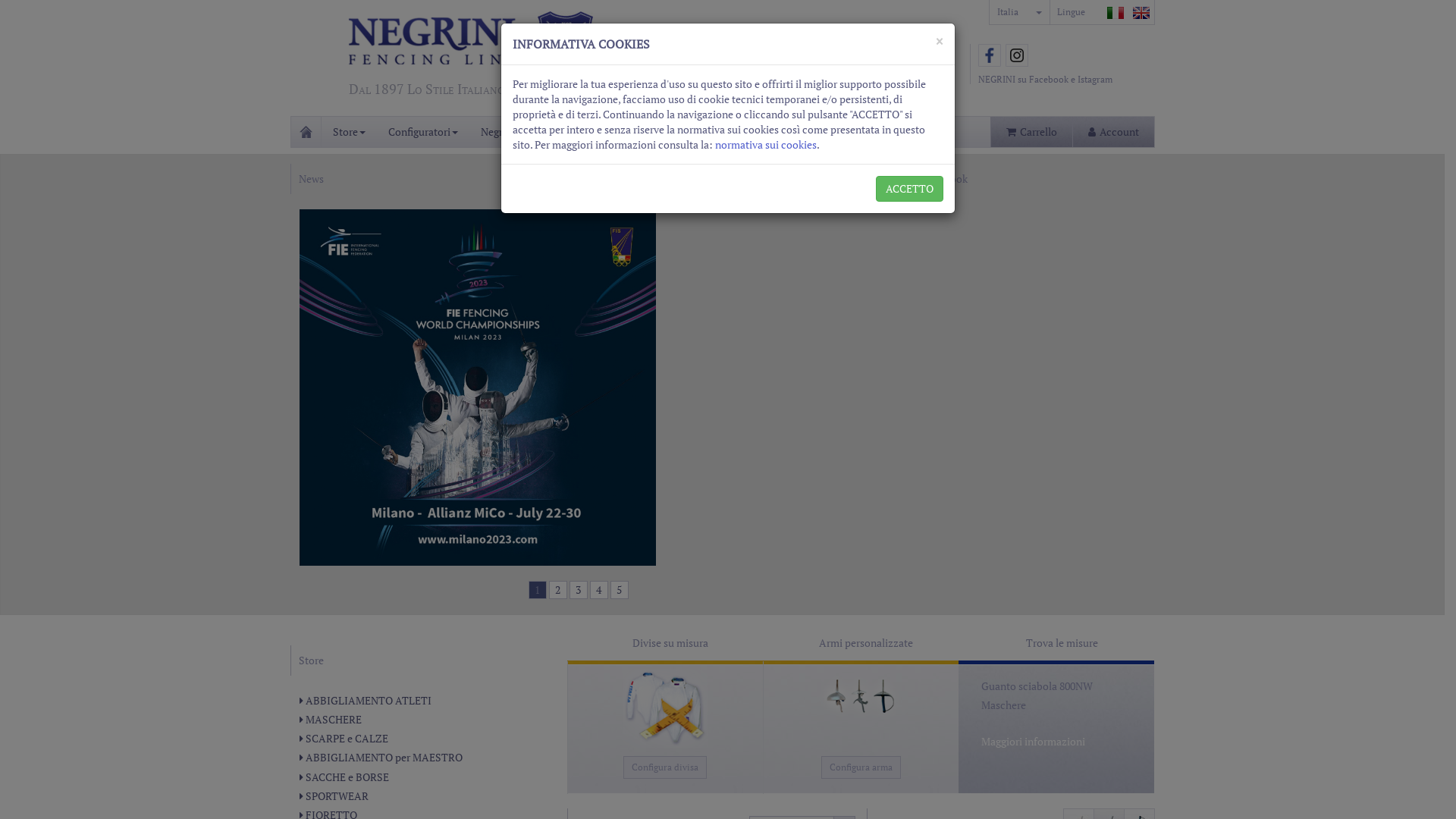1456x819 pixels.
Task: Click Configura divisa button
Action: tap(665, 767)
